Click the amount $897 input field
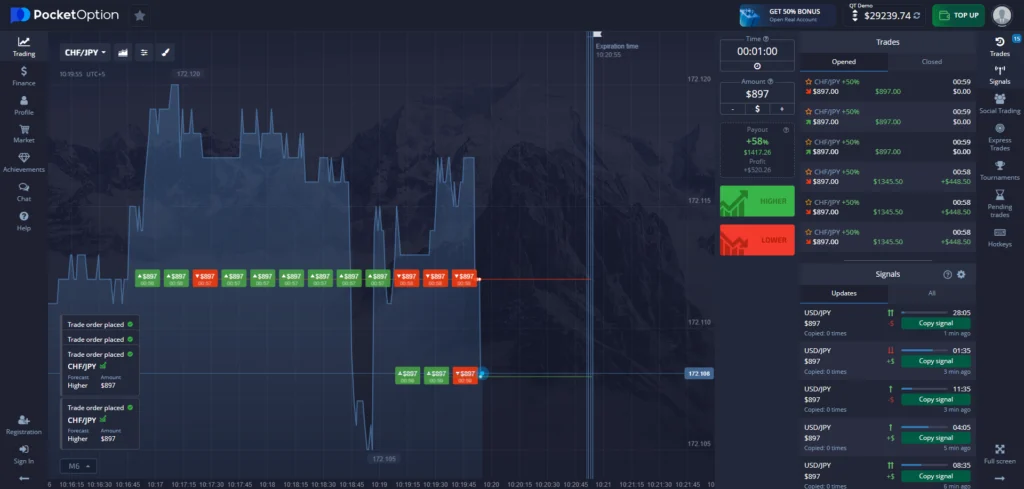The image size is (1024, 489). click(757, 93)
